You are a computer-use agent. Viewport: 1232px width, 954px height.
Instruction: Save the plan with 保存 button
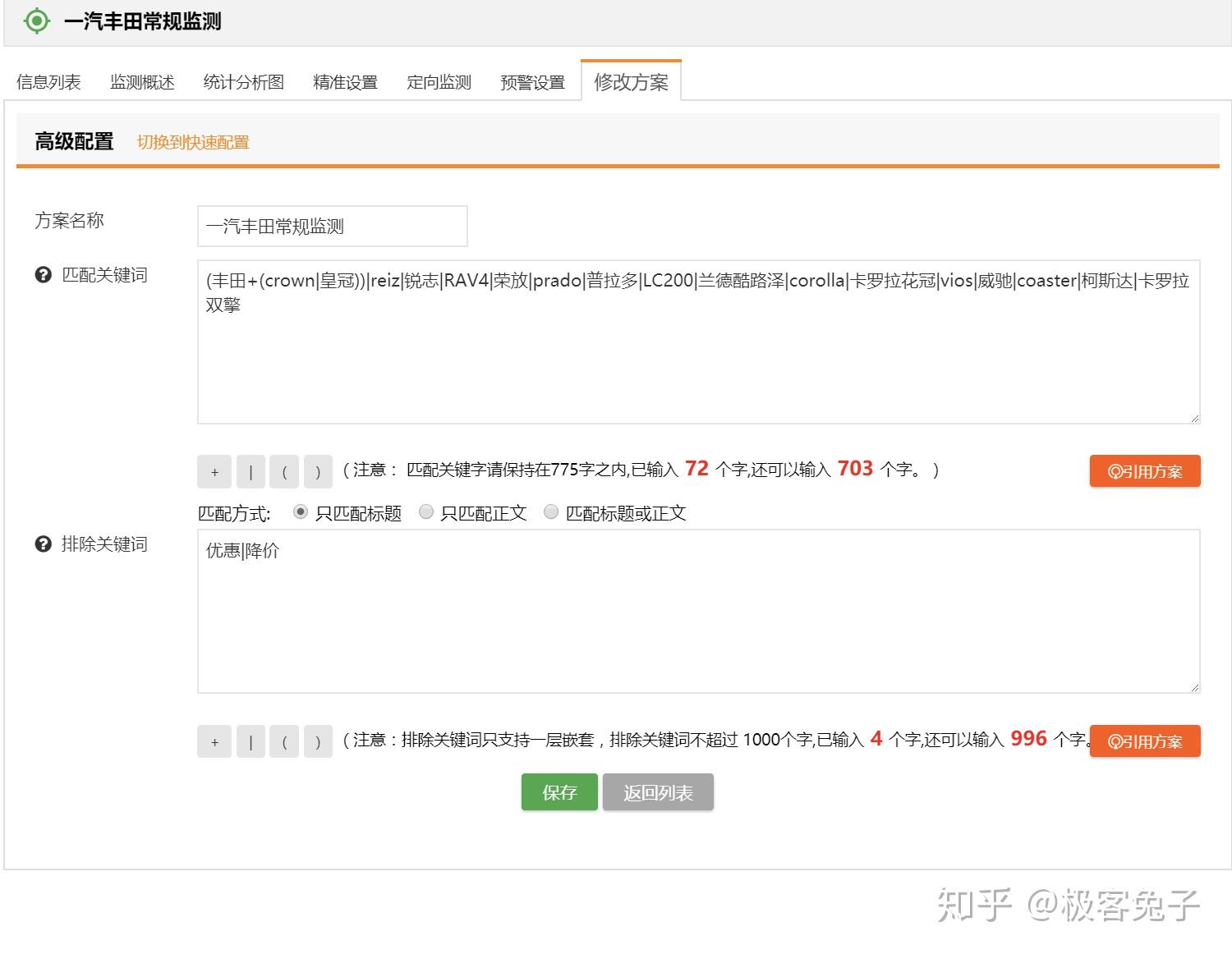[559, 792]
